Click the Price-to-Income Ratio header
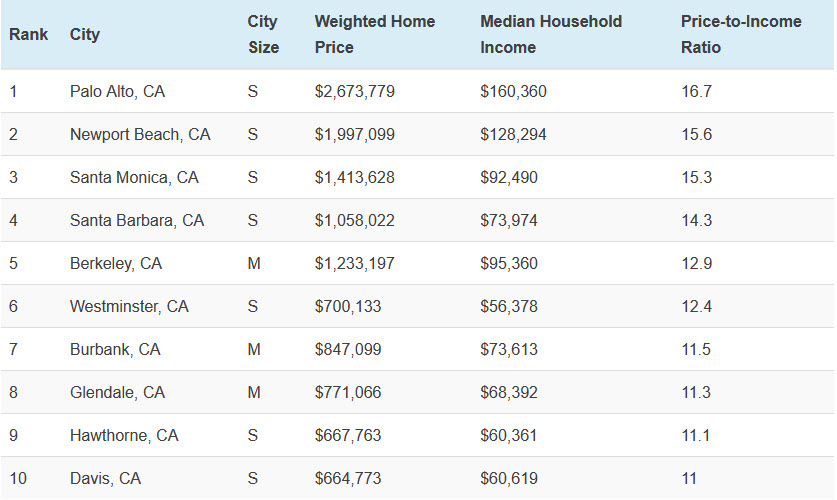 740,34
